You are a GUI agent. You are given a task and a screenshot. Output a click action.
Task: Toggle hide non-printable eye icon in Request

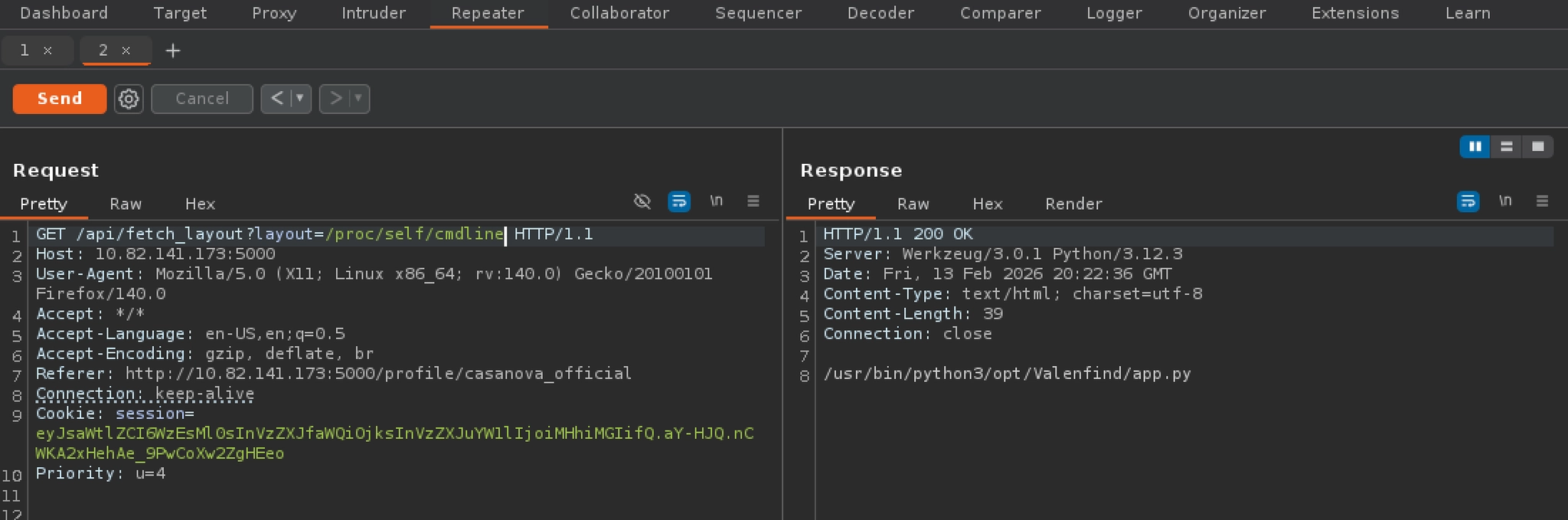tap(642, 201)
